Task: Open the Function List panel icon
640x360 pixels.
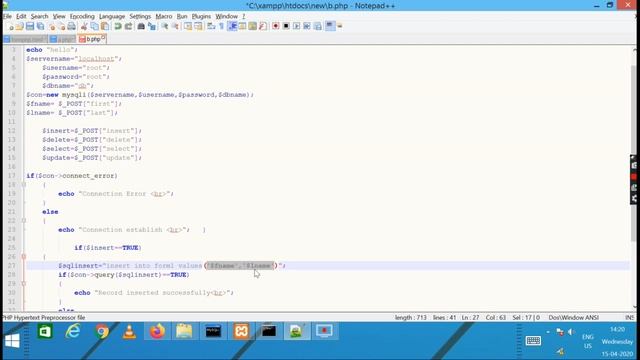Action: [263, 27]
